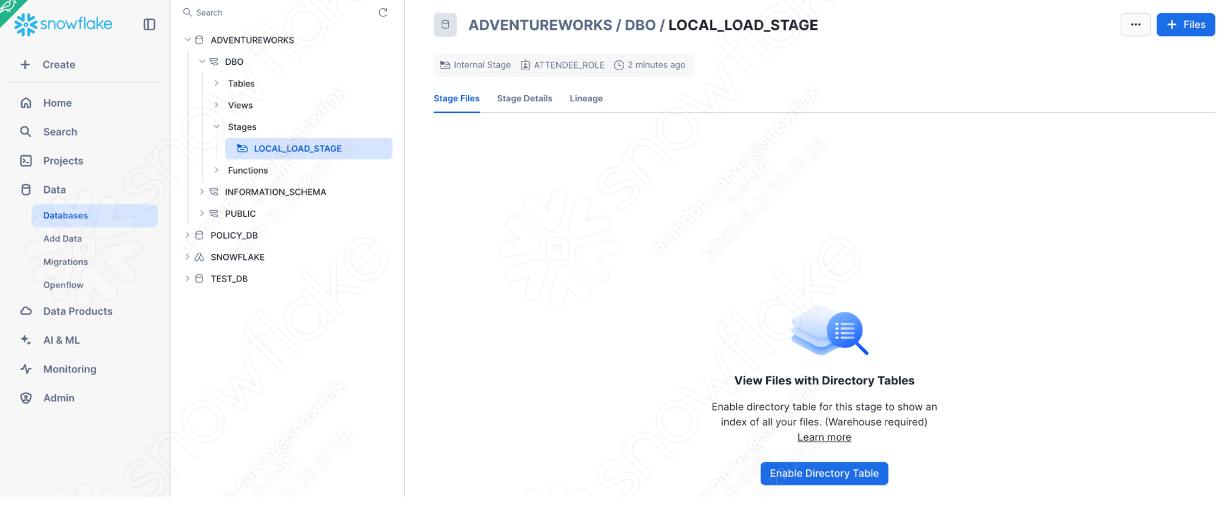Click the Enable Directory Table button
The image size is (1224, 512).
[x=824, y=473]
